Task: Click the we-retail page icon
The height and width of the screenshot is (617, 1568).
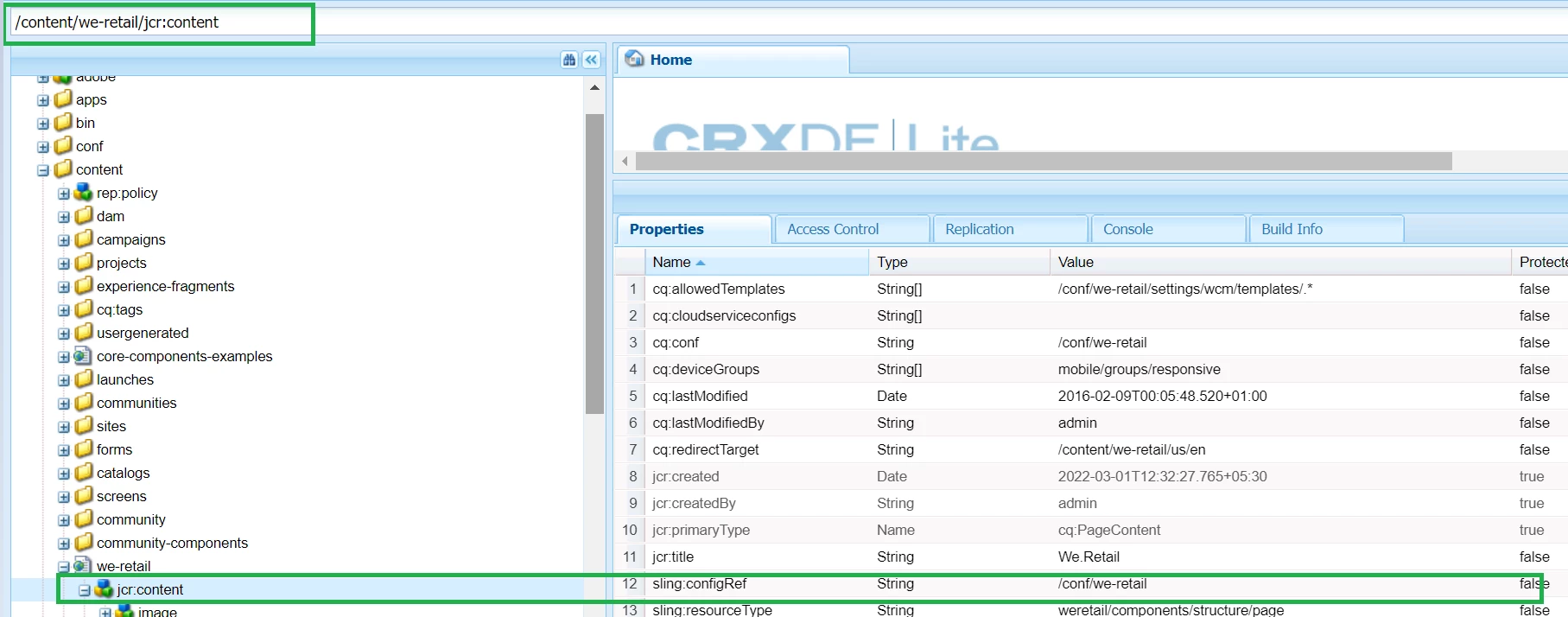Action: [x=83, y=565]
